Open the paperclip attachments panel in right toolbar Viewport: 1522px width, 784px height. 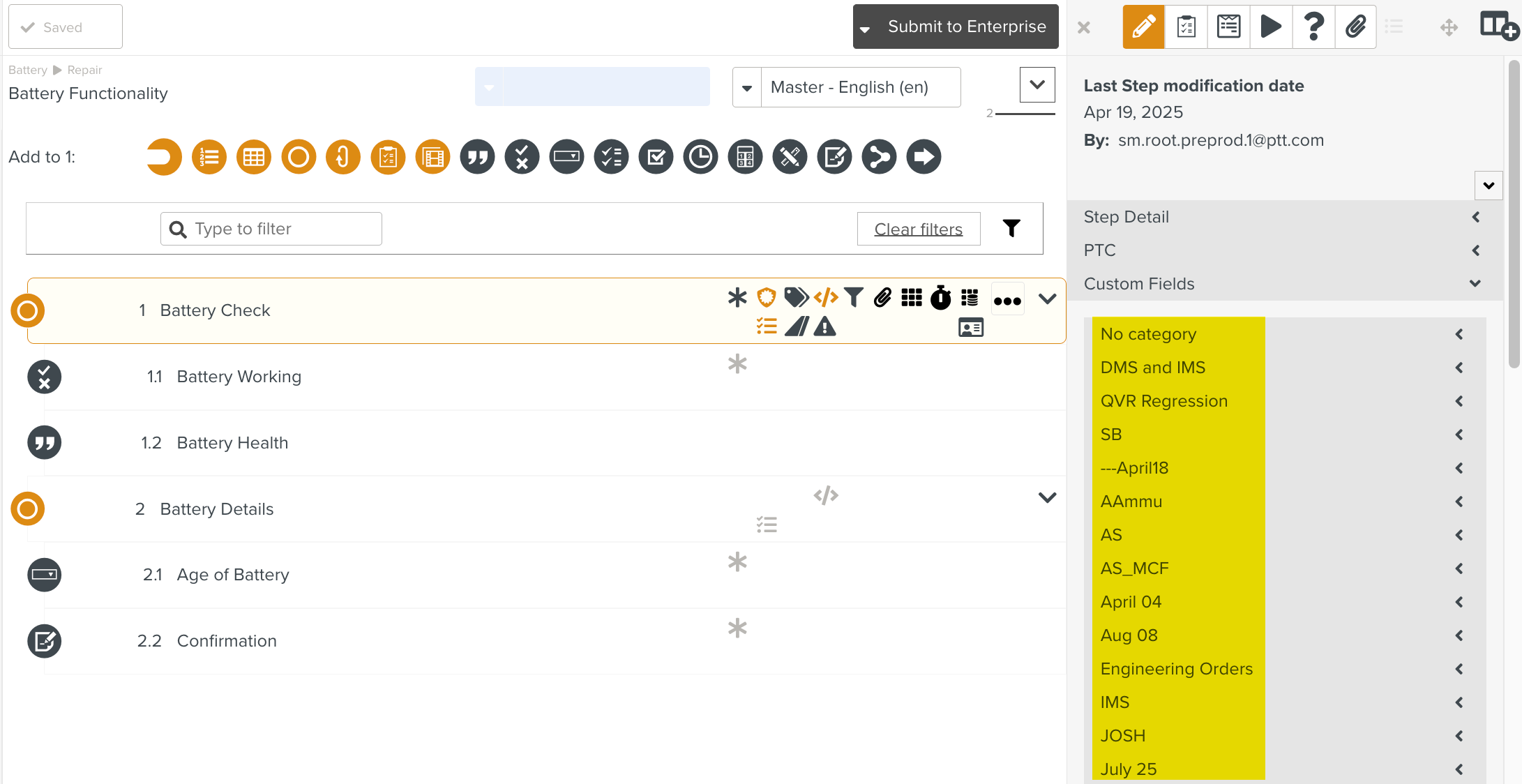[1355, 27]
